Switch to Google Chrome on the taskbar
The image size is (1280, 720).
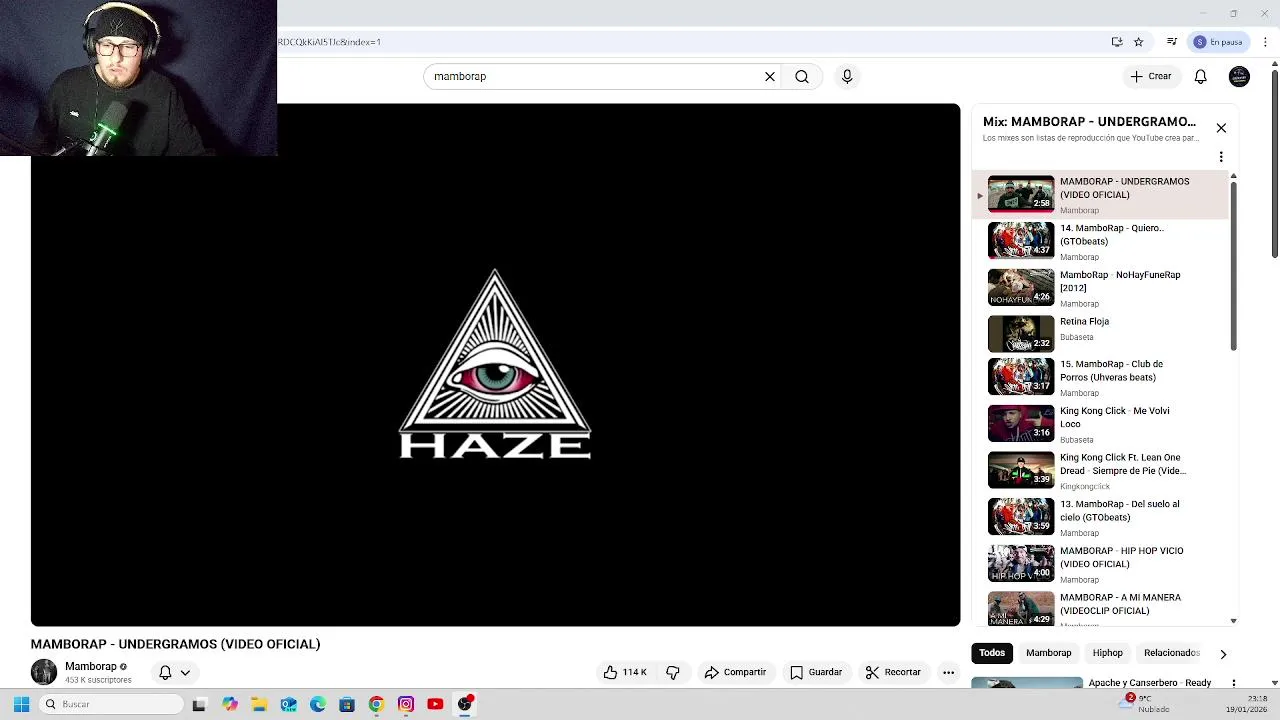[x=376, y=704]
